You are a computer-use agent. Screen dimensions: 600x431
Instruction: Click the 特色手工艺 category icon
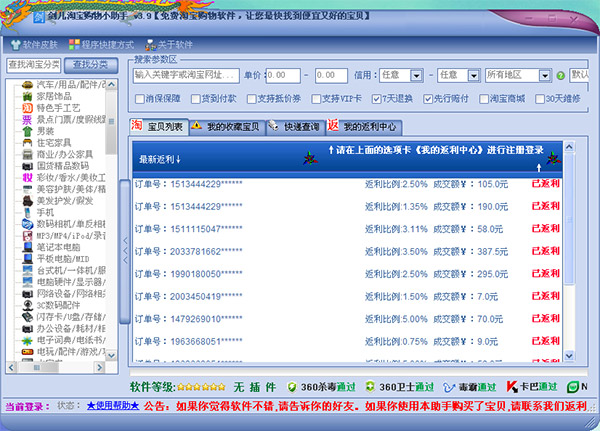pos(27,108)
